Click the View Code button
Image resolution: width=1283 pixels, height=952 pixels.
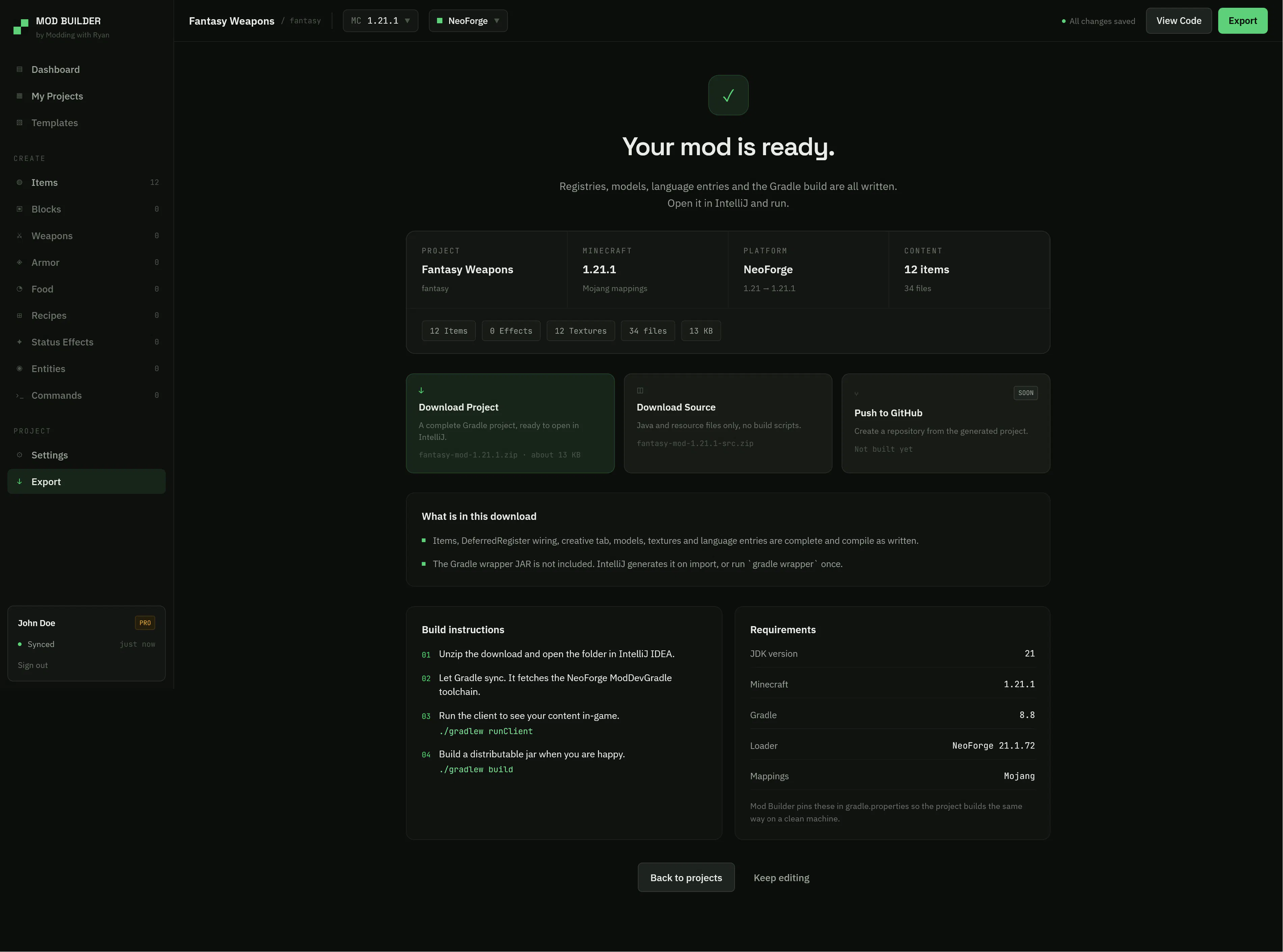click(x=1178, y=21)
